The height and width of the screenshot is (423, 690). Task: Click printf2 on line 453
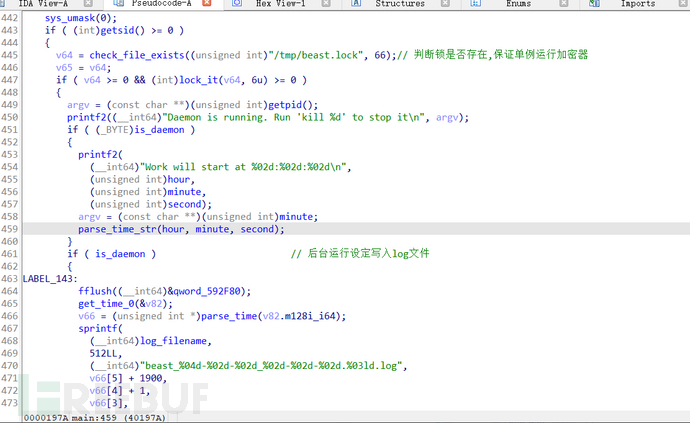(x=98, y=155)
